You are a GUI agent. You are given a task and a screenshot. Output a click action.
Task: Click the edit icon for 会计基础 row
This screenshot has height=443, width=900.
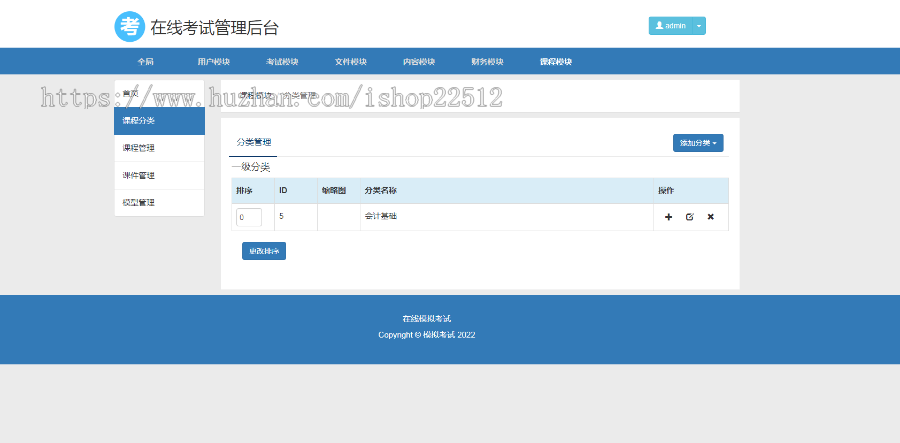[x=689, y=217]
